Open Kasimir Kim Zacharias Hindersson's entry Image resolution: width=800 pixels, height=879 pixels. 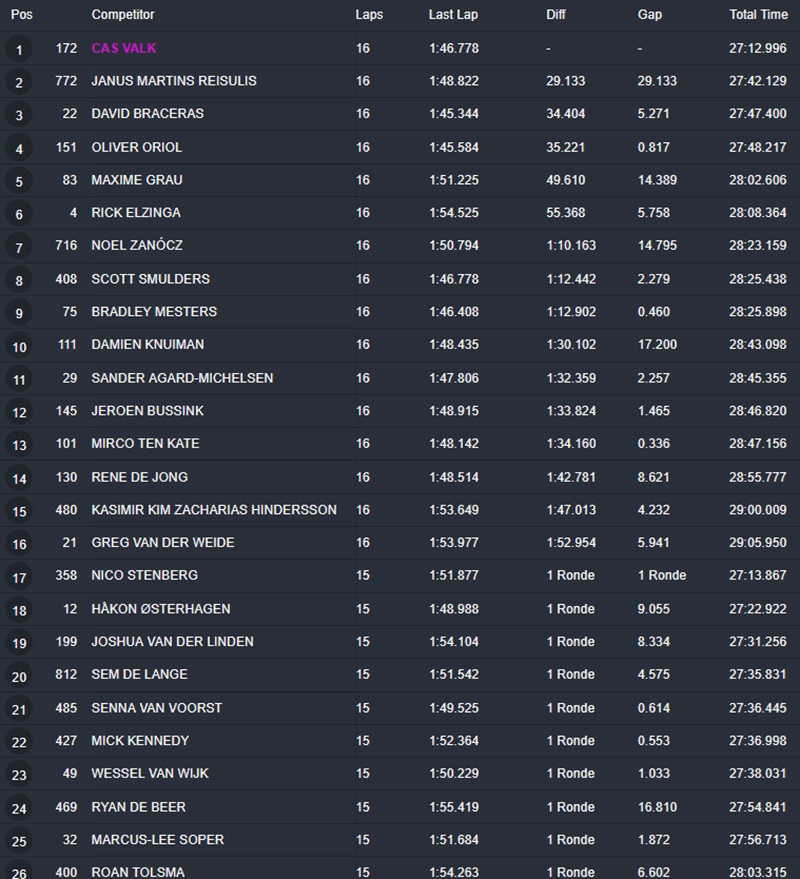(x=214, y=510)
